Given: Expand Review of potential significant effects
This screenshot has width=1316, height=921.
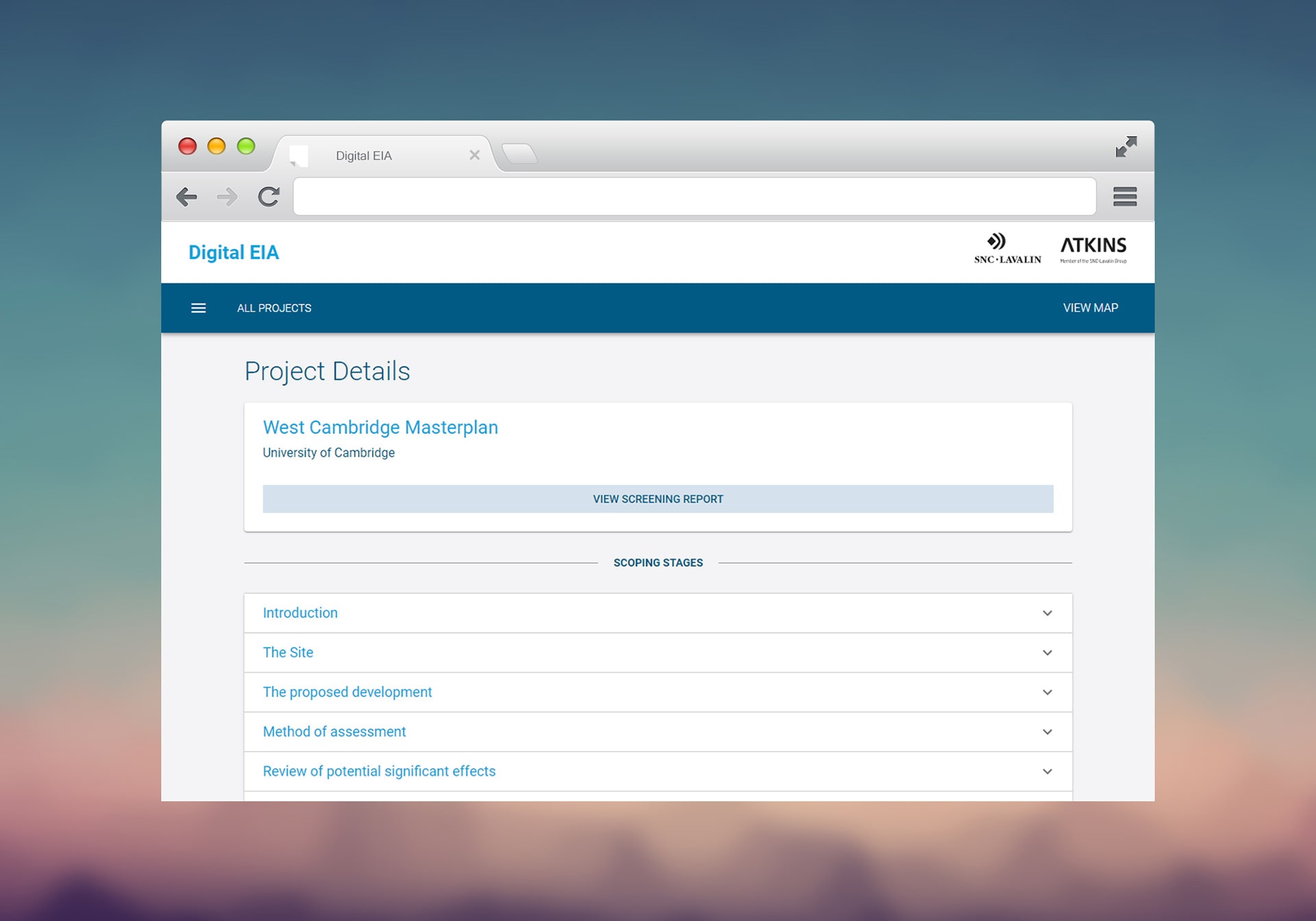Looking at the screenshot, I should (1047, 772).
